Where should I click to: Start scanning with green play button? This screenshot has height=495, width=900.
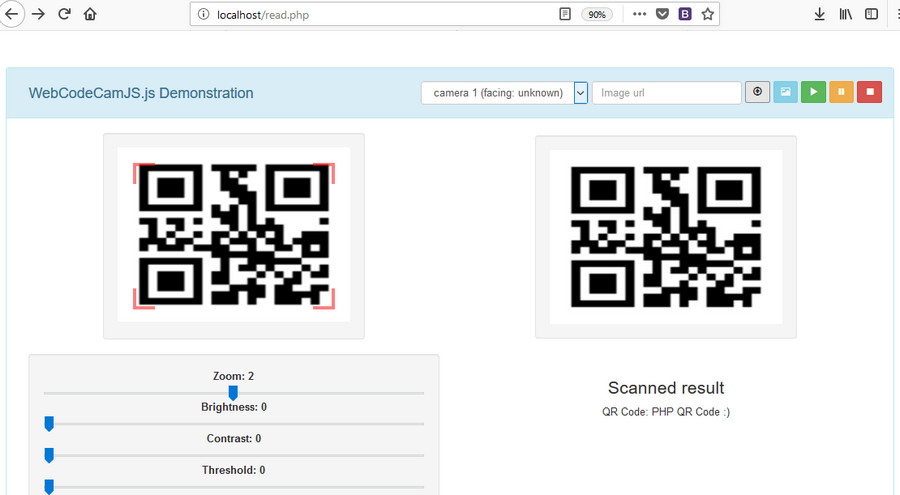pyautogui.click(x=813, y=92)
